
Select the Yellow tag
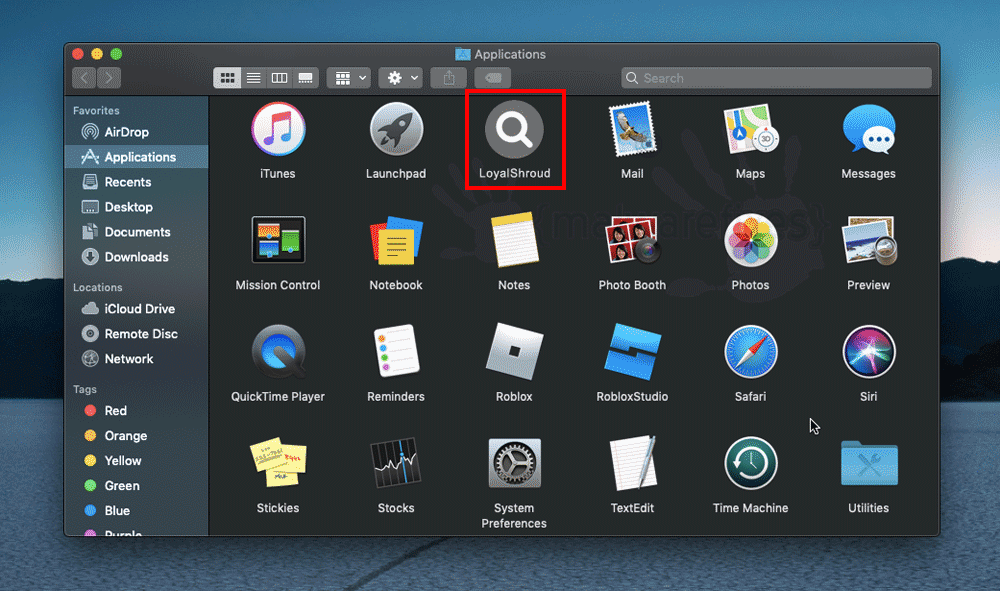point(136,460)
